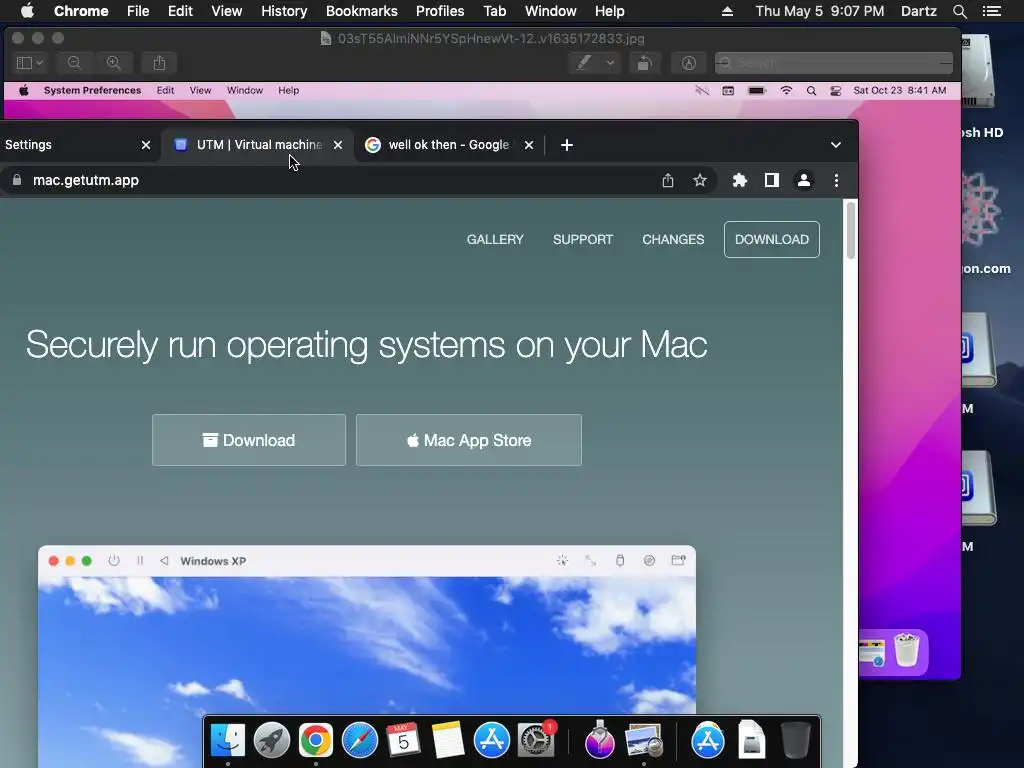Viewport: 1024px width, 768px height.
Task: View CHANGES on the UTM site
Action: [673, 240]
